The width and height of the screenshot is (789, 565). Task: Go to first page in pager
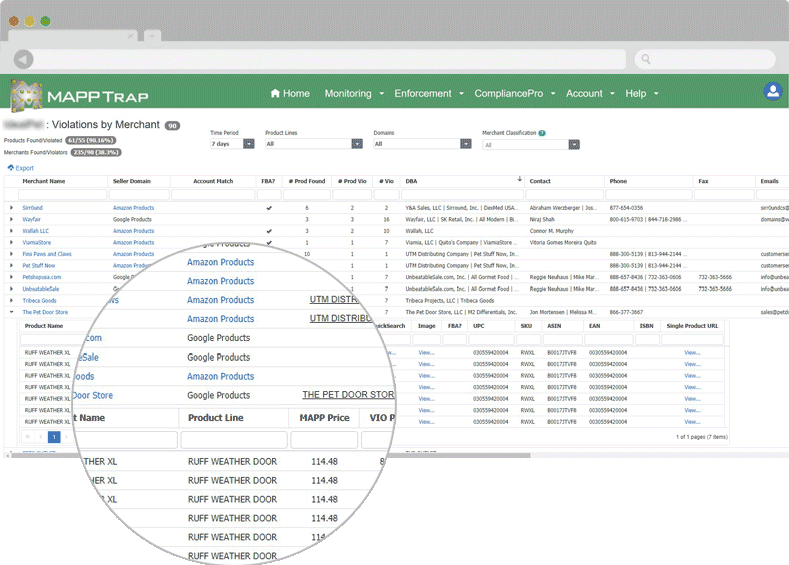click(28, 437)
